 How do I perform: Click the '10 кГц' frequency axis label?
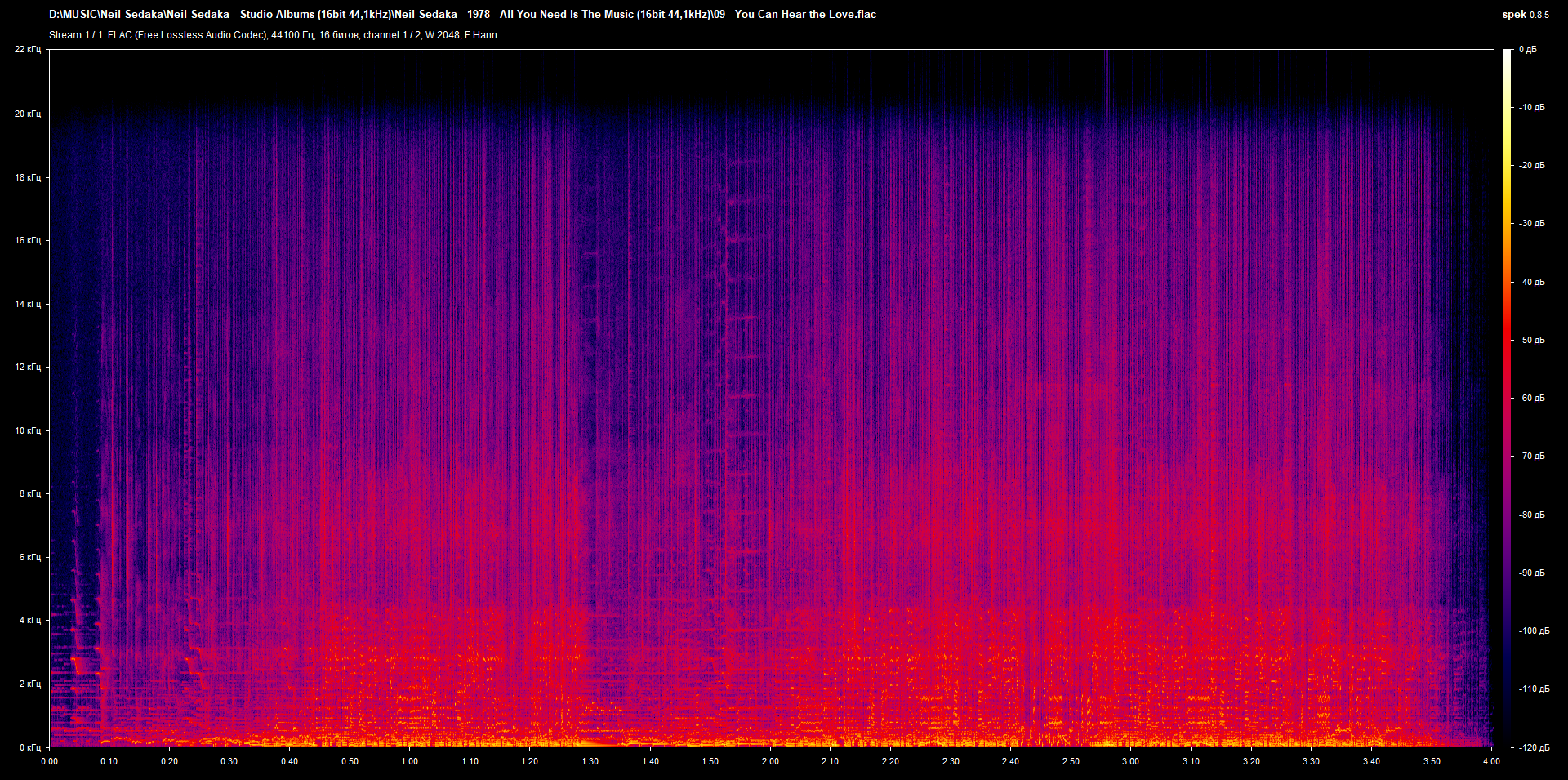(x=28, y=430)
